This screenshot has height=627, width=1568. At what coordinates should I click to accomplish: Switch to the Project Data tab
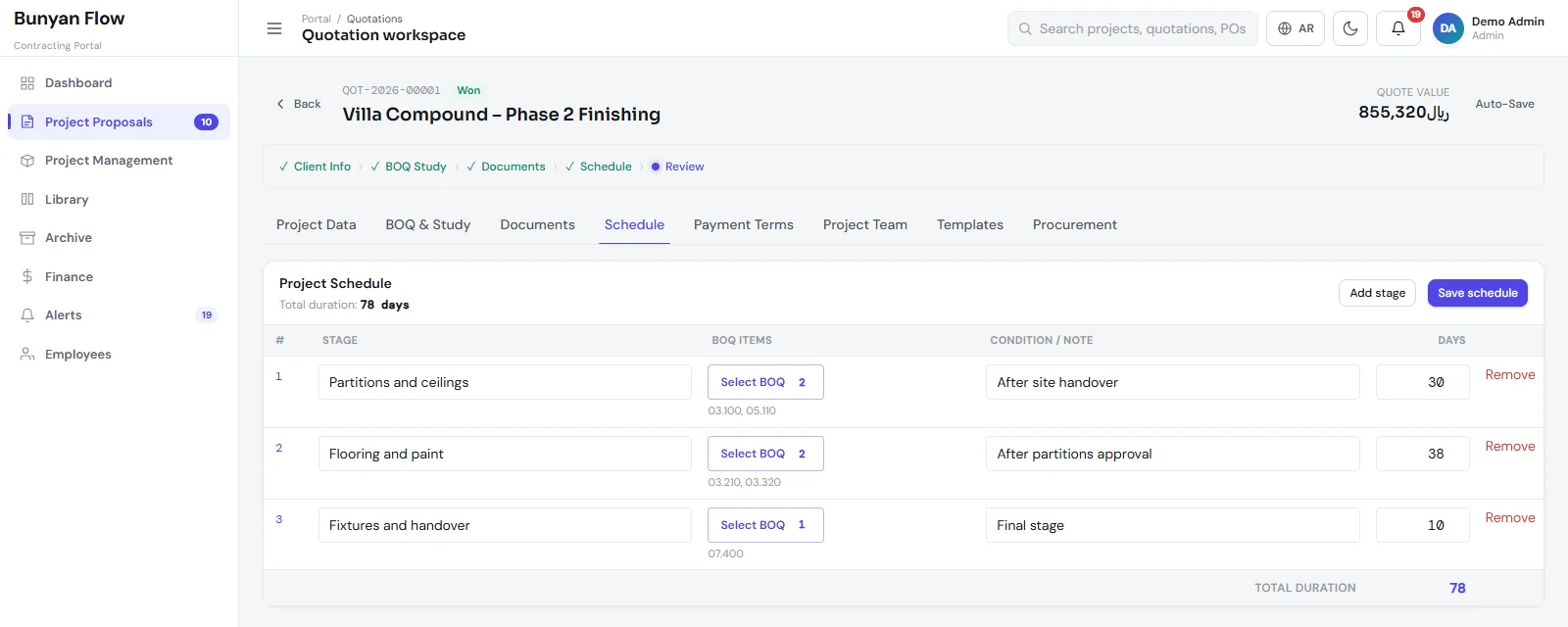(317, 224)
